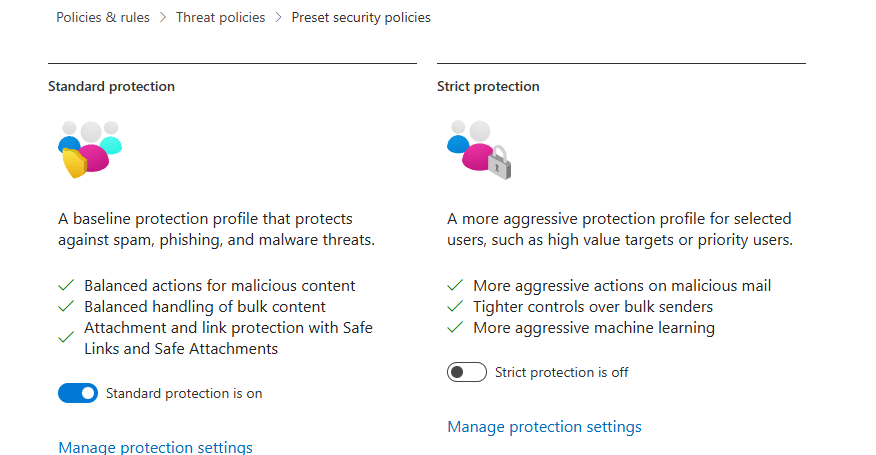The width and height of the screenshot is (876, 455).
Task: Click the Strict protection heading
Action: pyautogui.click(x=488, y=87)
